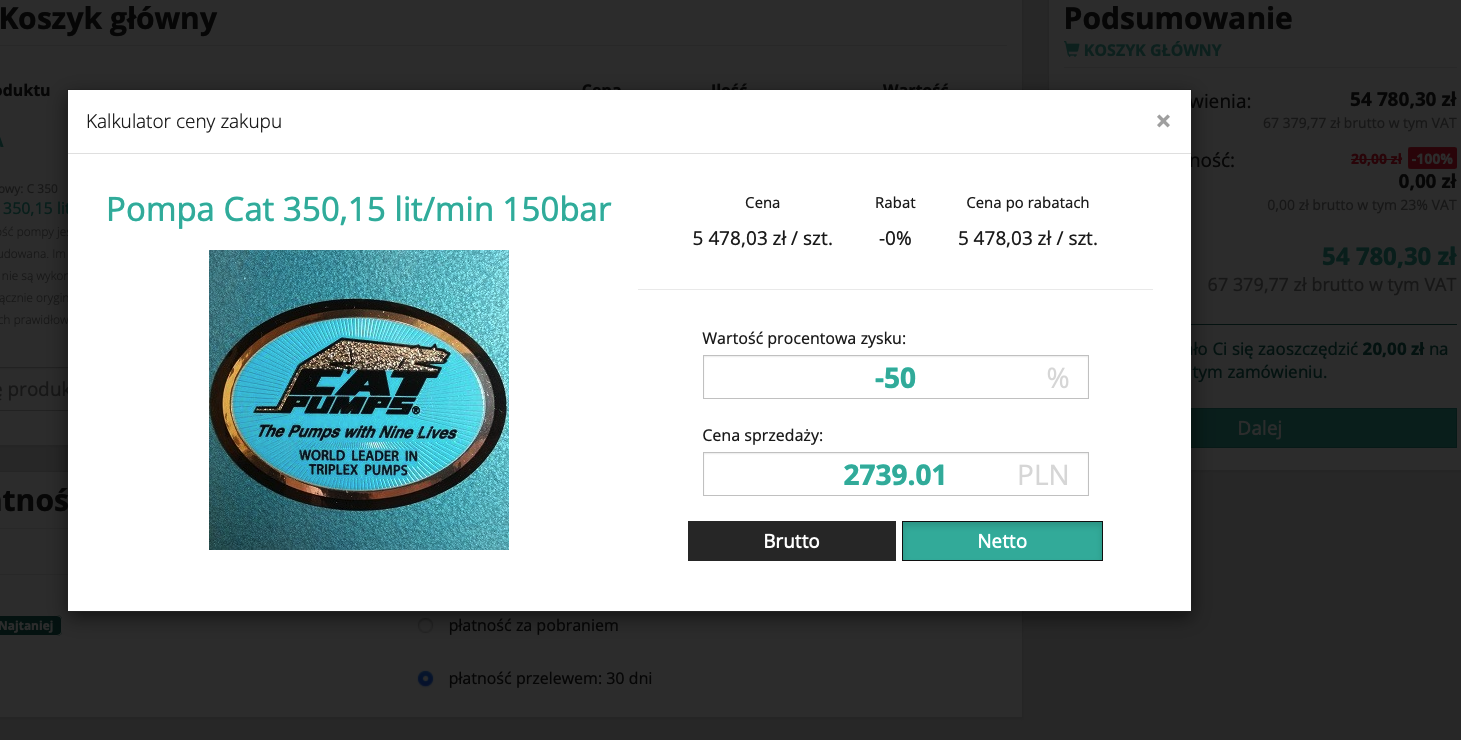Click the Pompa Cat 350 product title
Viewport: 1461px width, 740px height.
(x=359, y=210)
